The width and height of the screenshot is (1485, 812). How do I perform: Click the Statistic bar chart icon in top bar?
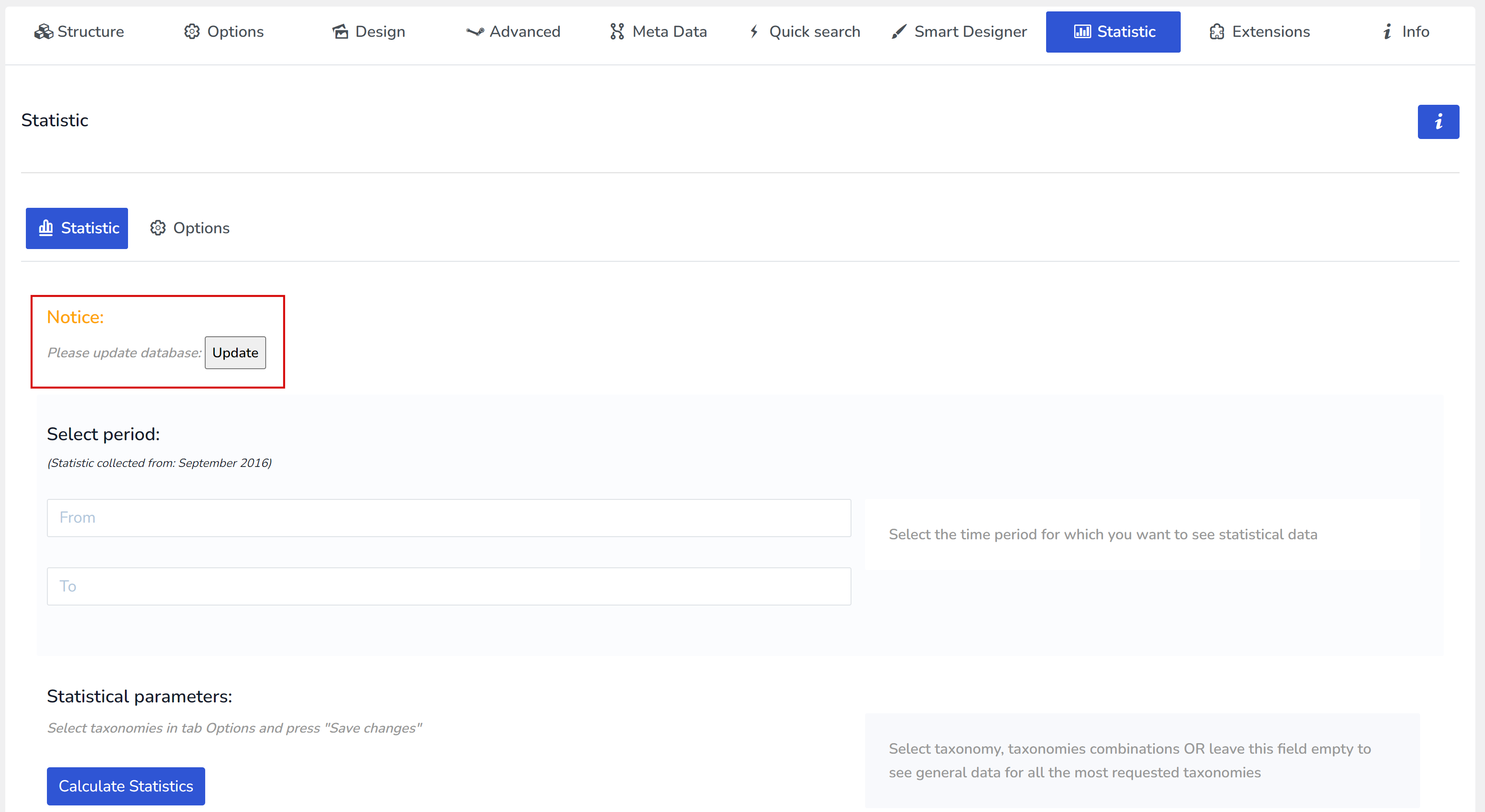(1083, 32)
